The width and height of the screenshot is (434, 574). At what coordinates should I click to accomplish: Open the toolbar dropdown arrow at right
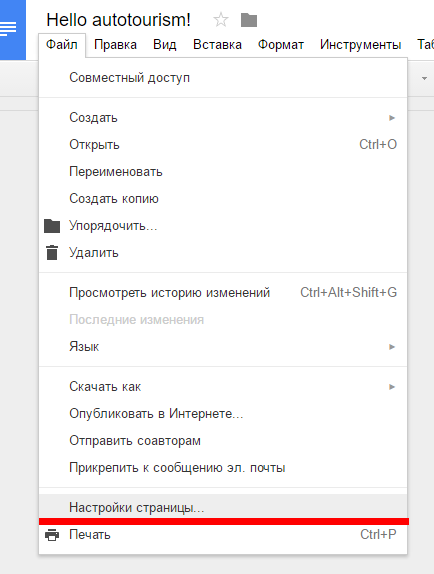(424, 78)
